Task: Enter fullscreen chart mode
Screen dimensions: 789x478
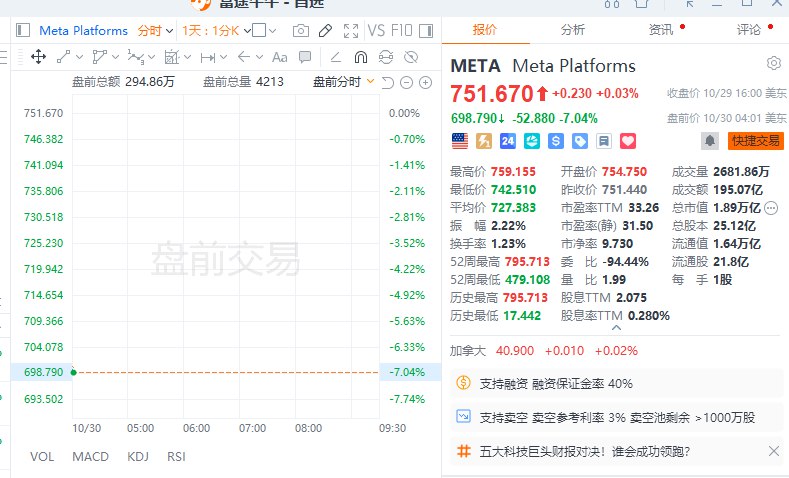Action: pos(351,31)
